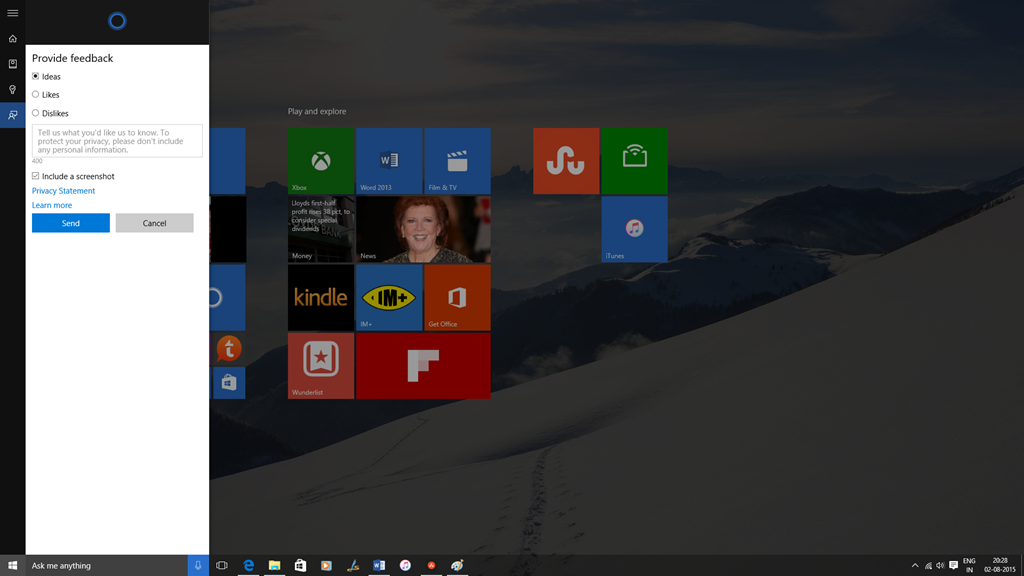Click the Play and explore group heading
This screenshot has width=1024, height=576.
(x=317, y=112)
